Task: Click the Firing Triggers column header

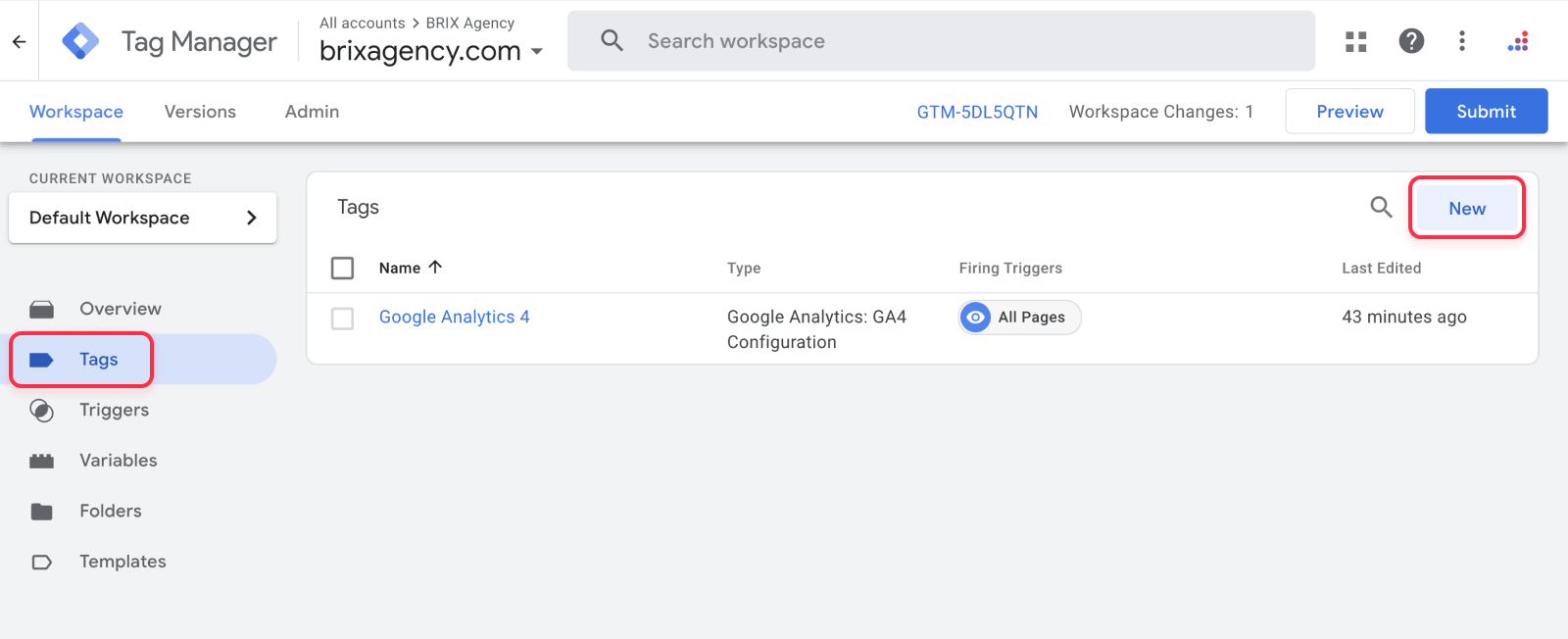Action: [1010, 268]
